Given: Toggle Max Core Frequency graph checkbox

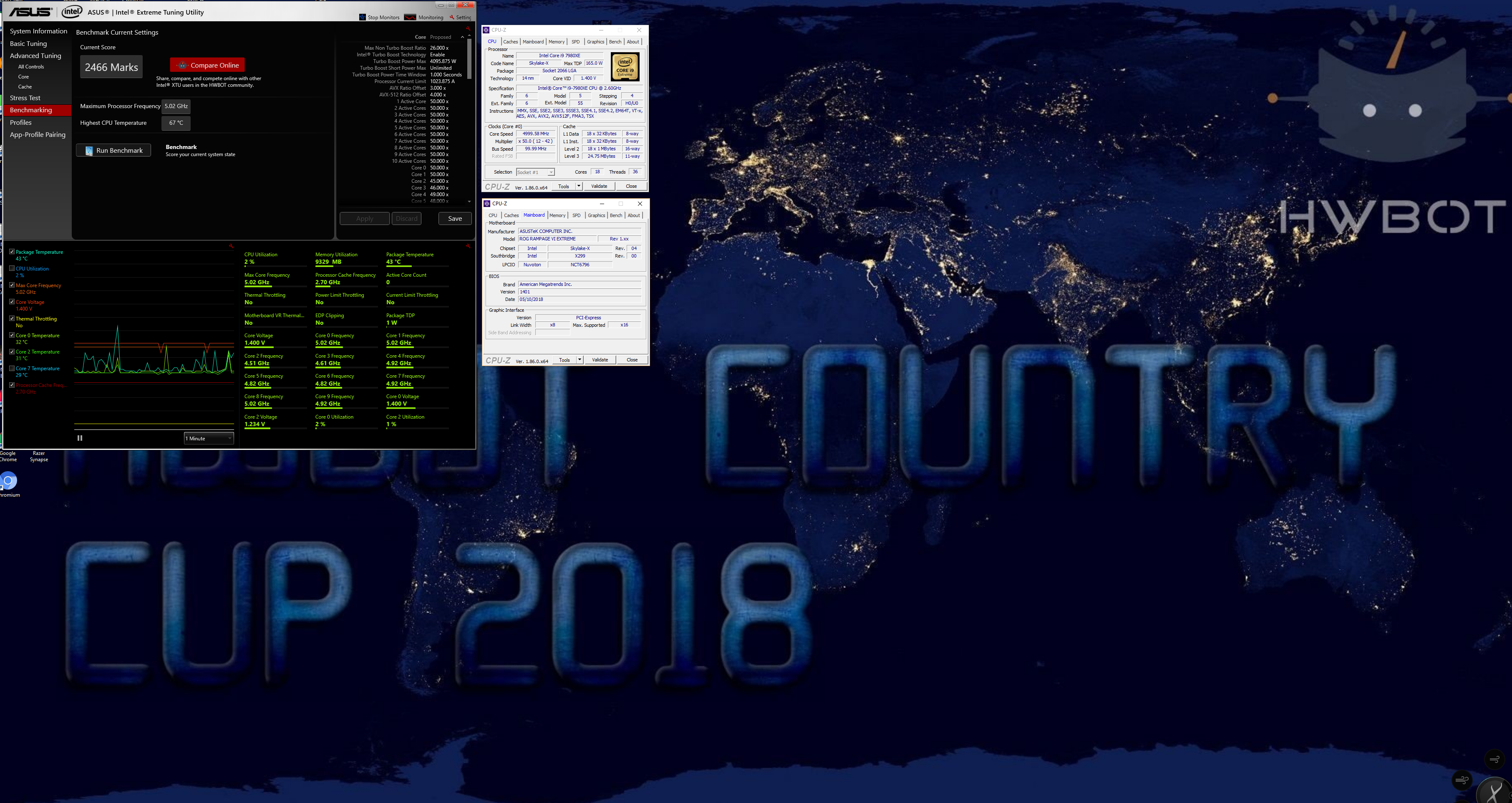Looking at the screenshot, I should tap(12, 285).
